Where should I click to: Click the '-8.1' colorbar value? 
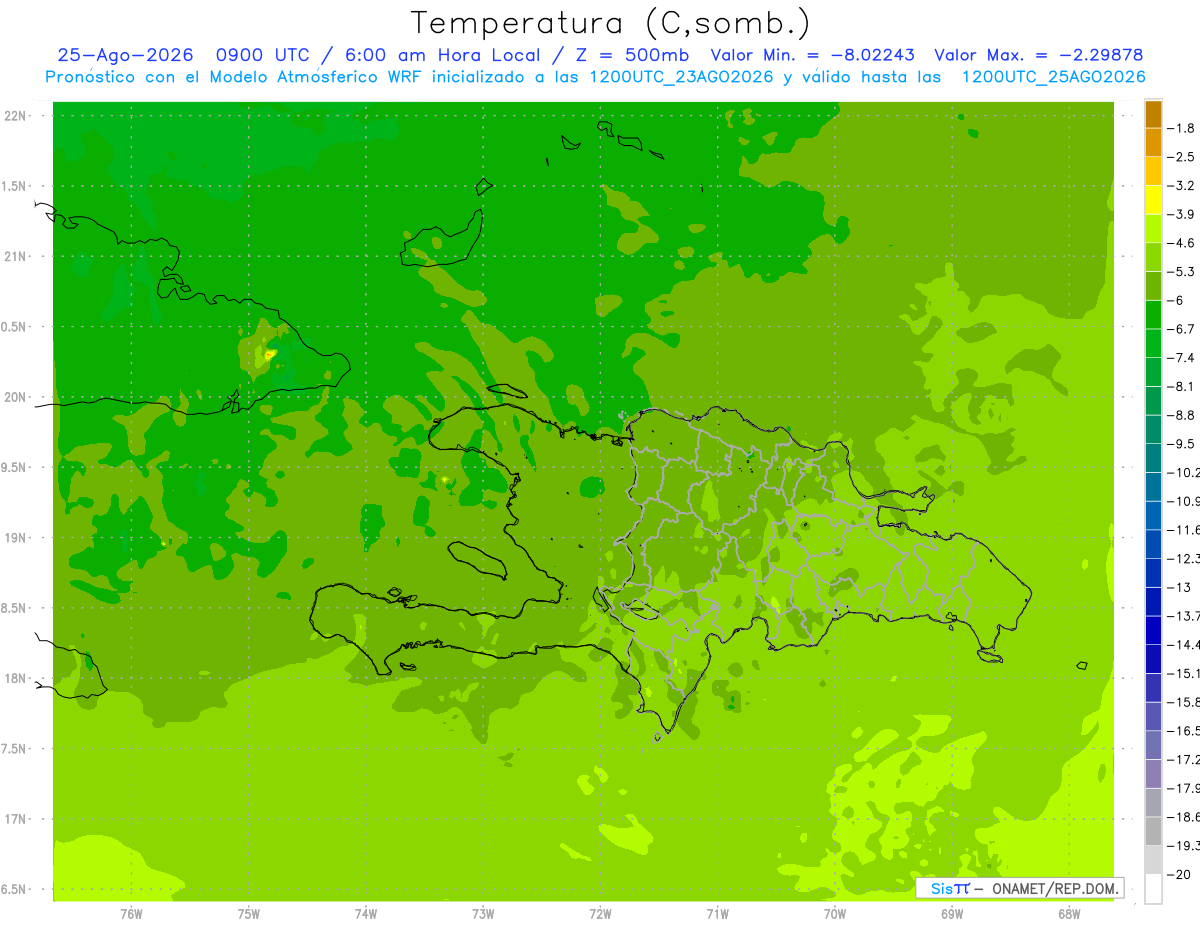coord(1182,386)
